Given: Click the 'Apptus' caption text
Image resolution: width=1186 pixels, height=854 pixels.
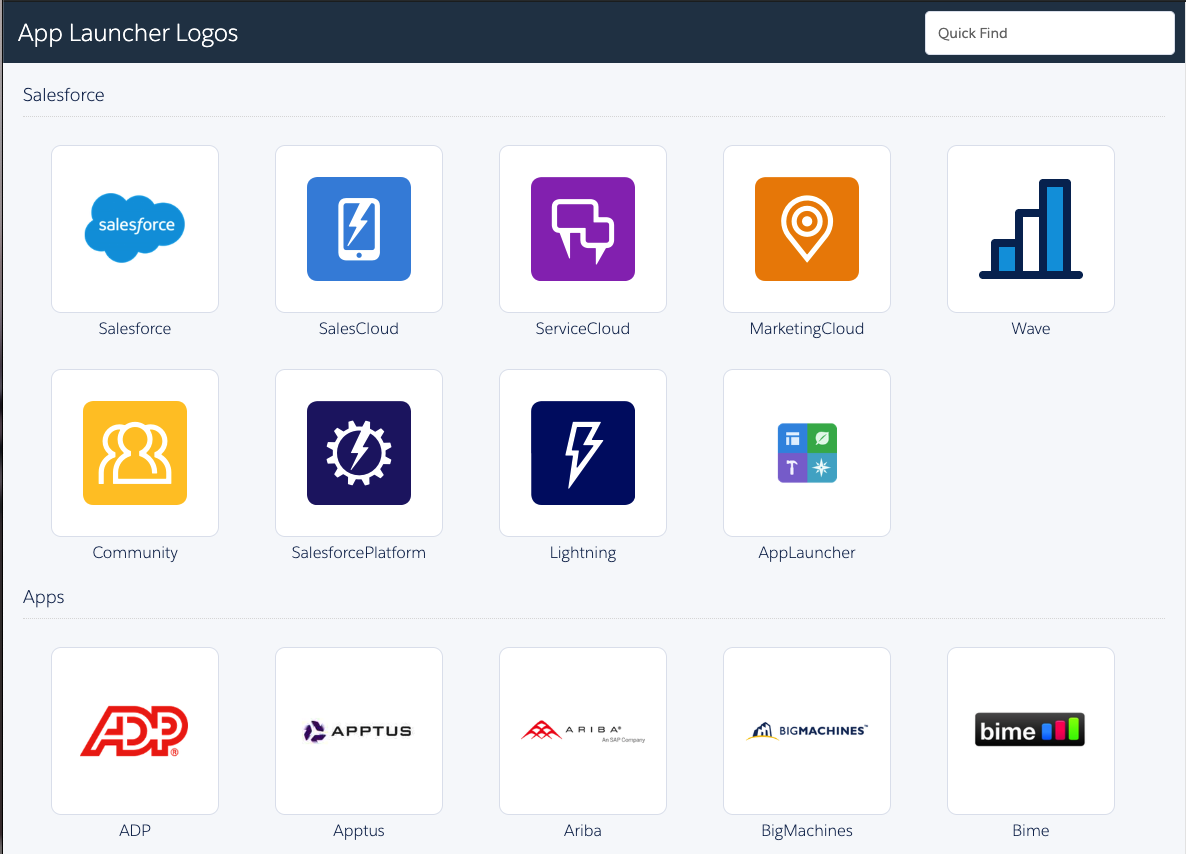Looking at the screenshot, I should 359,831.
